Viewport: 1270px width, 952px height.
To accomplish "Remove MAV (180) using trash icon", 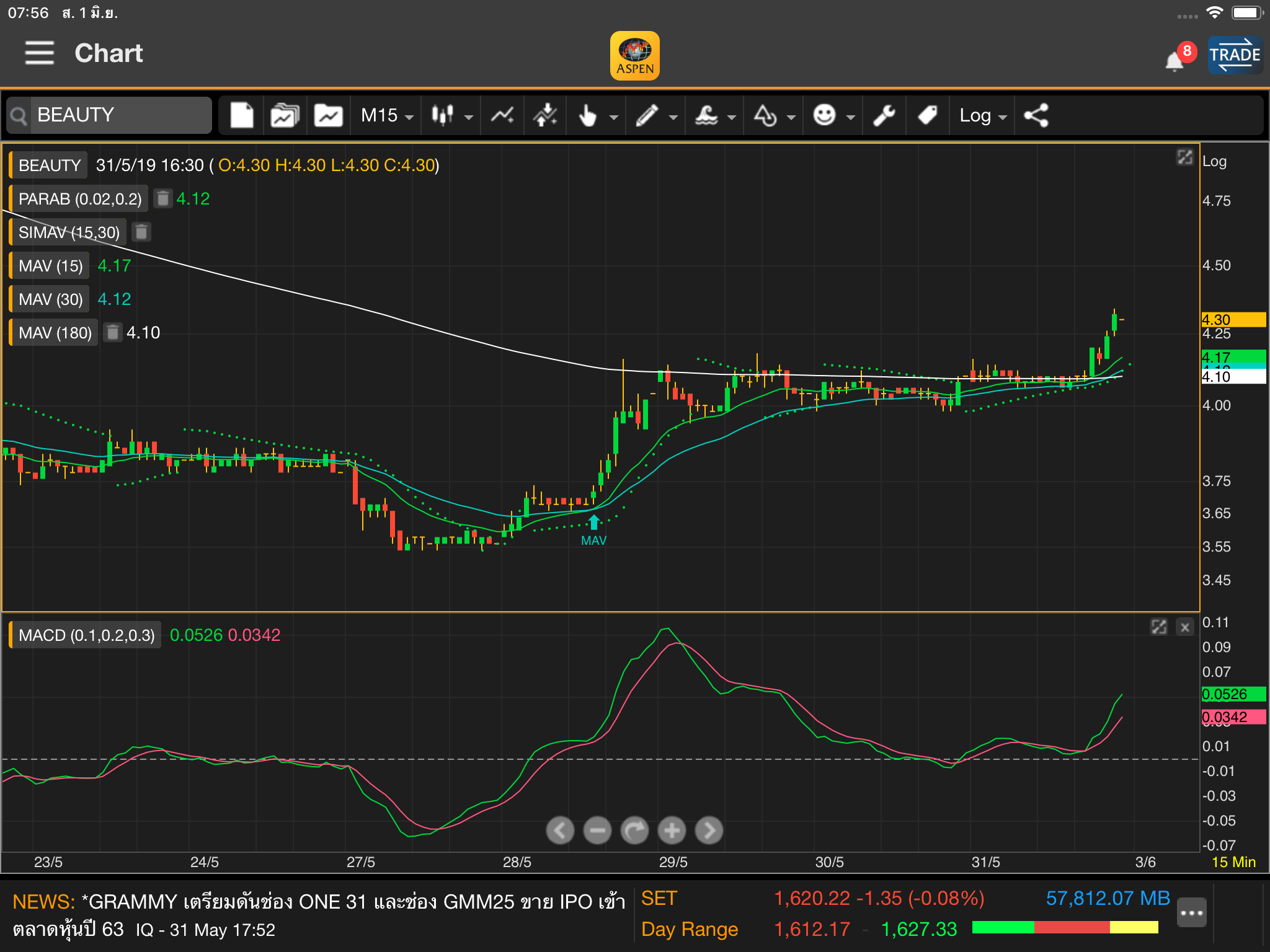I will [x=112, y=333].
